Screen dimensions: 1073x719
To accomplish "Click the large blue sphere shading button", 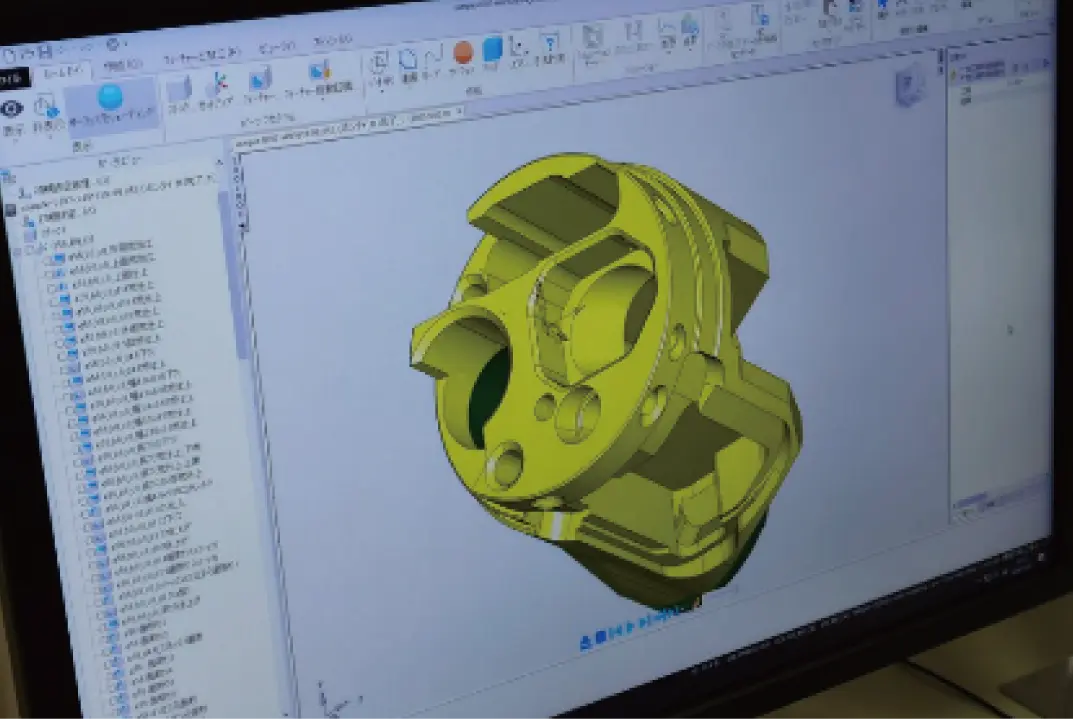I will point(110,98).
